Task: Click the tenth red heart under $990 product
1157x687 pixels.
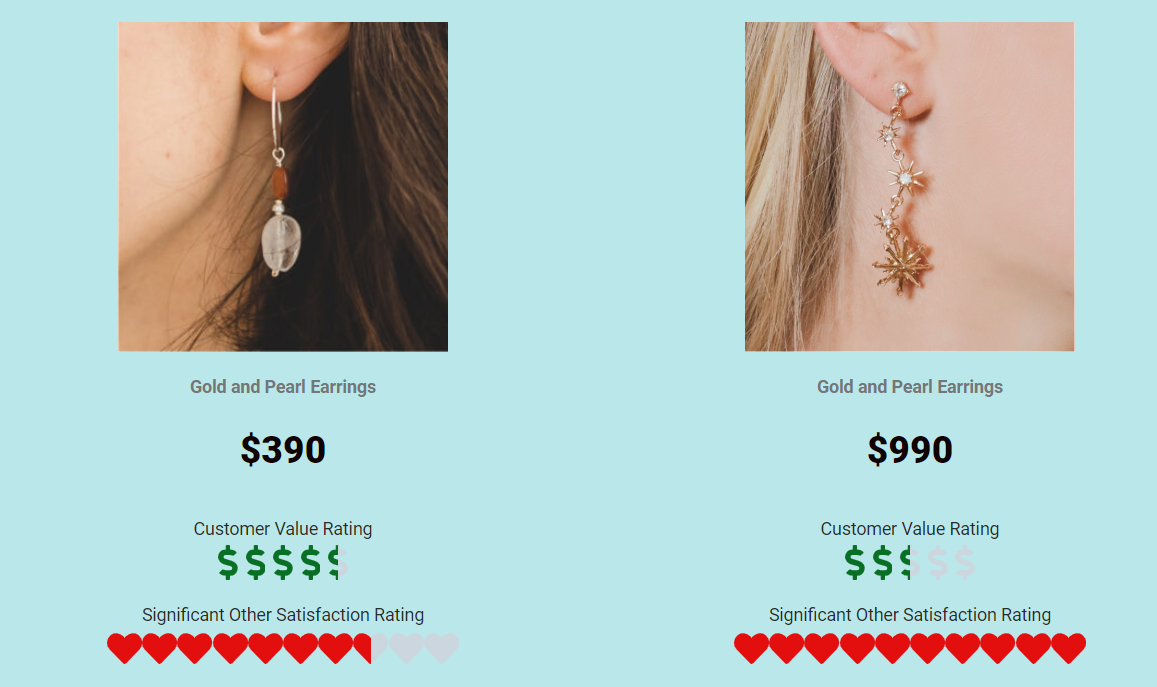Action: (1068, 648)
